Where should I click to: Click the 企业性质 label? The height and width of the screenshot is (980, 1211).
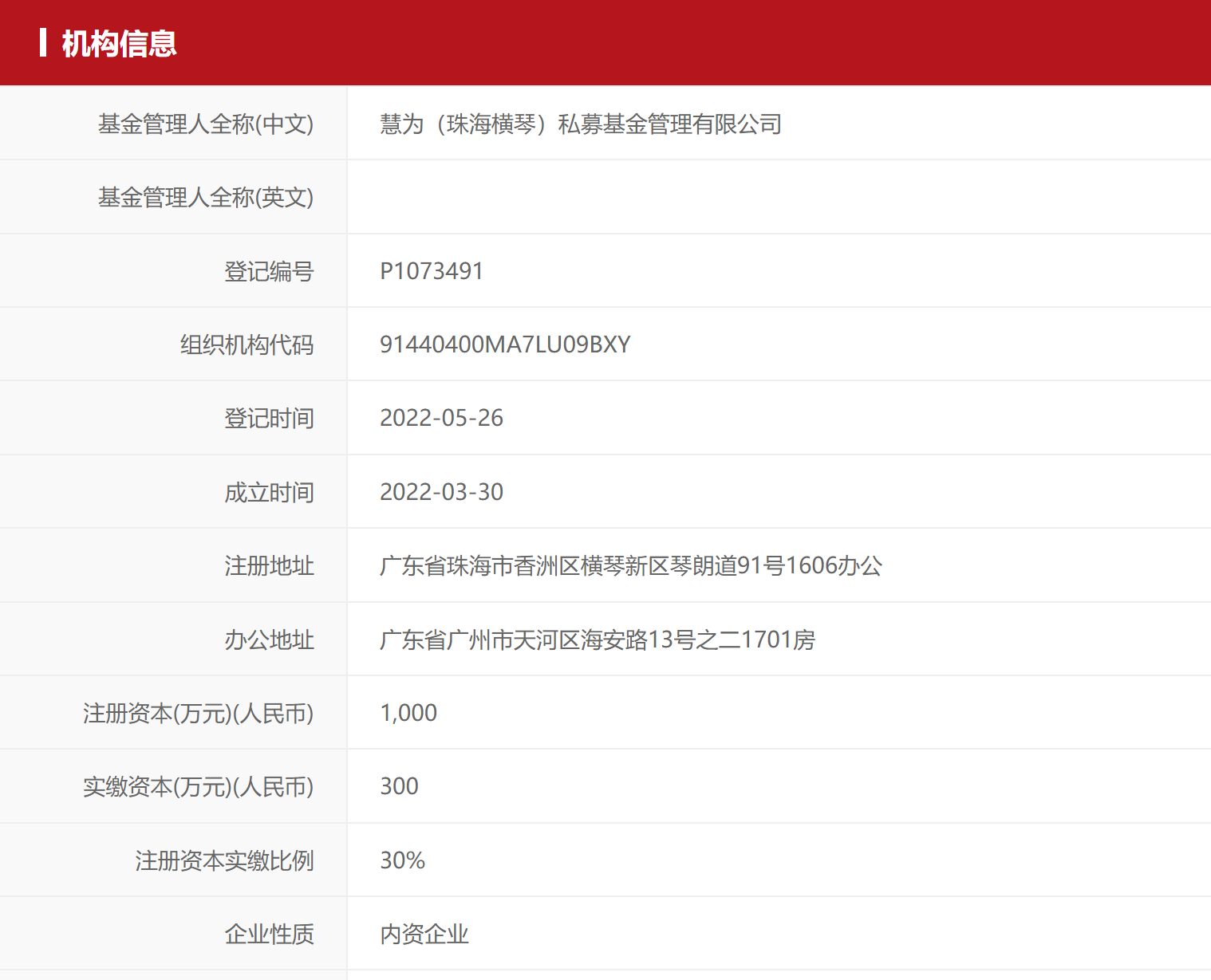click(x=269, y=934)
